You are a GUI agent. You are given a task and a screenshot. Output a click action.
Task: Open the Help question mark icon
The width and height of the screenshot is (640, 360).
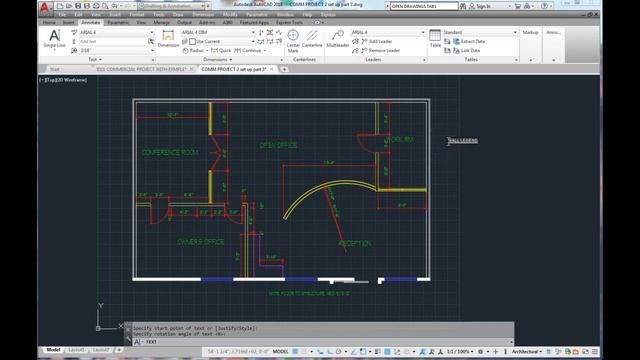tap(544, 6)
